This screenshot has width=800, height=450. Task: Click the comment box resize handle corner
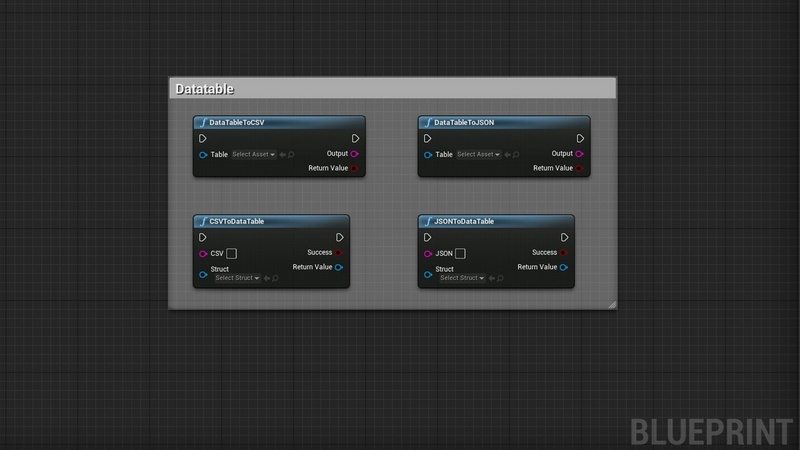click(x=612, y=304)
